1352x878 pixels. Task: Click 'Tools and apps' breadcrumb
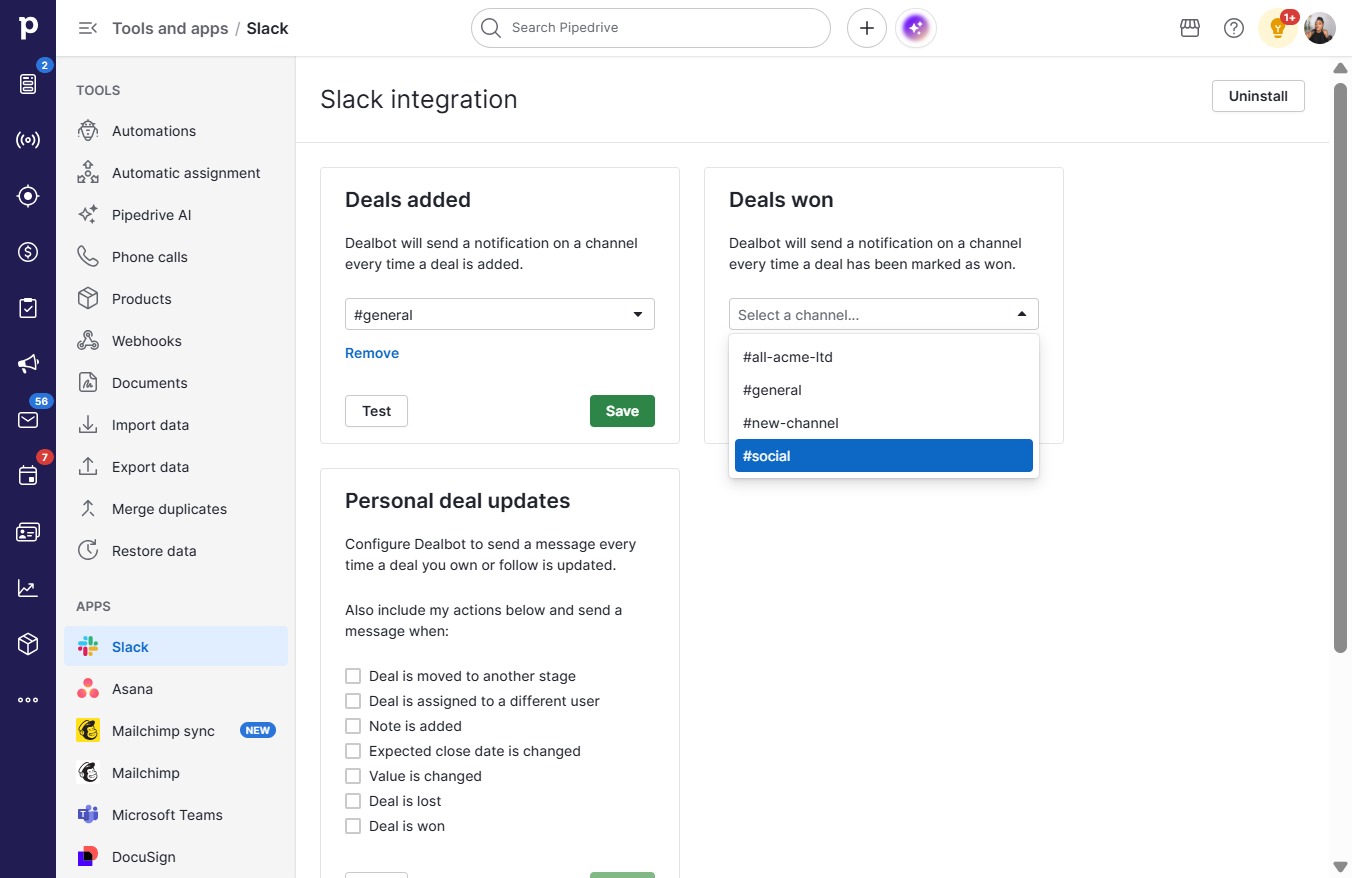pyautogui.click(x=170, y=28)
